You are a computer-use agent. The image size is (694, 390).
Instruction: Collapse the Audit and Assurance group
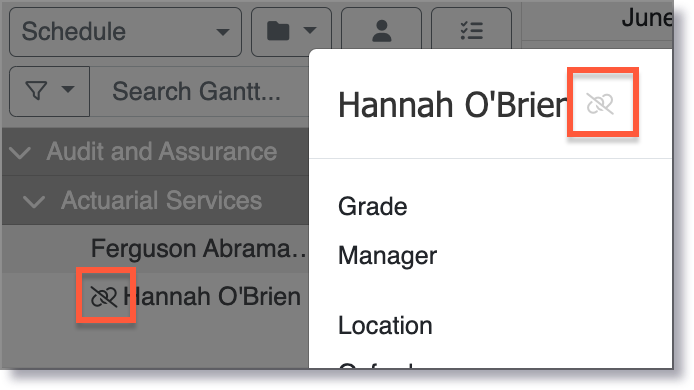[x=20, y=153]
